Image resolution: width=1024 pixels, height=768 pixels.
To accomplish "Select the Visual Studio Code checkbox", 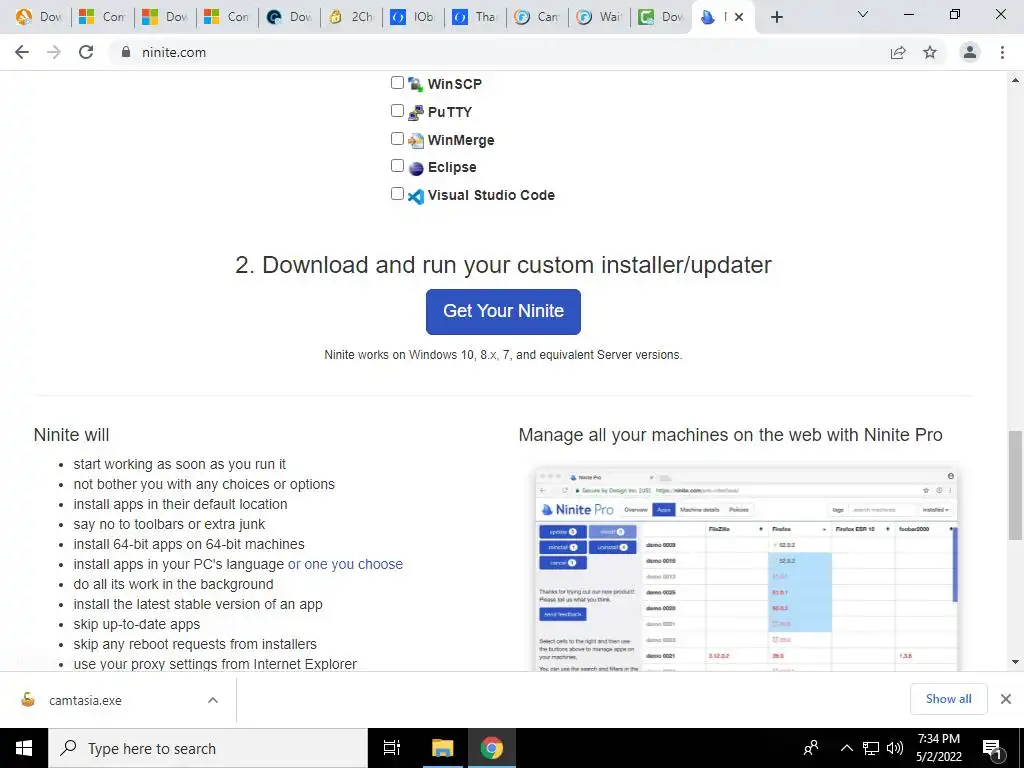I will [397, 193].
